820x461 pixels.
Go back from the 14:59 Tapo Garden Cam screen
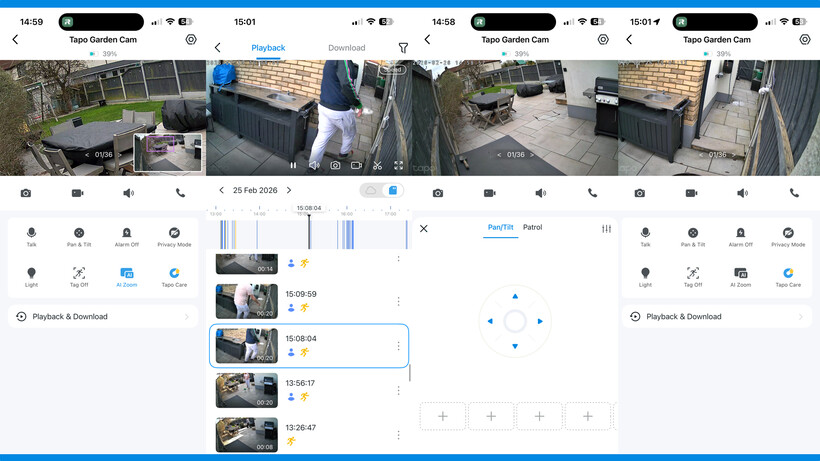[x=15, y=40]
